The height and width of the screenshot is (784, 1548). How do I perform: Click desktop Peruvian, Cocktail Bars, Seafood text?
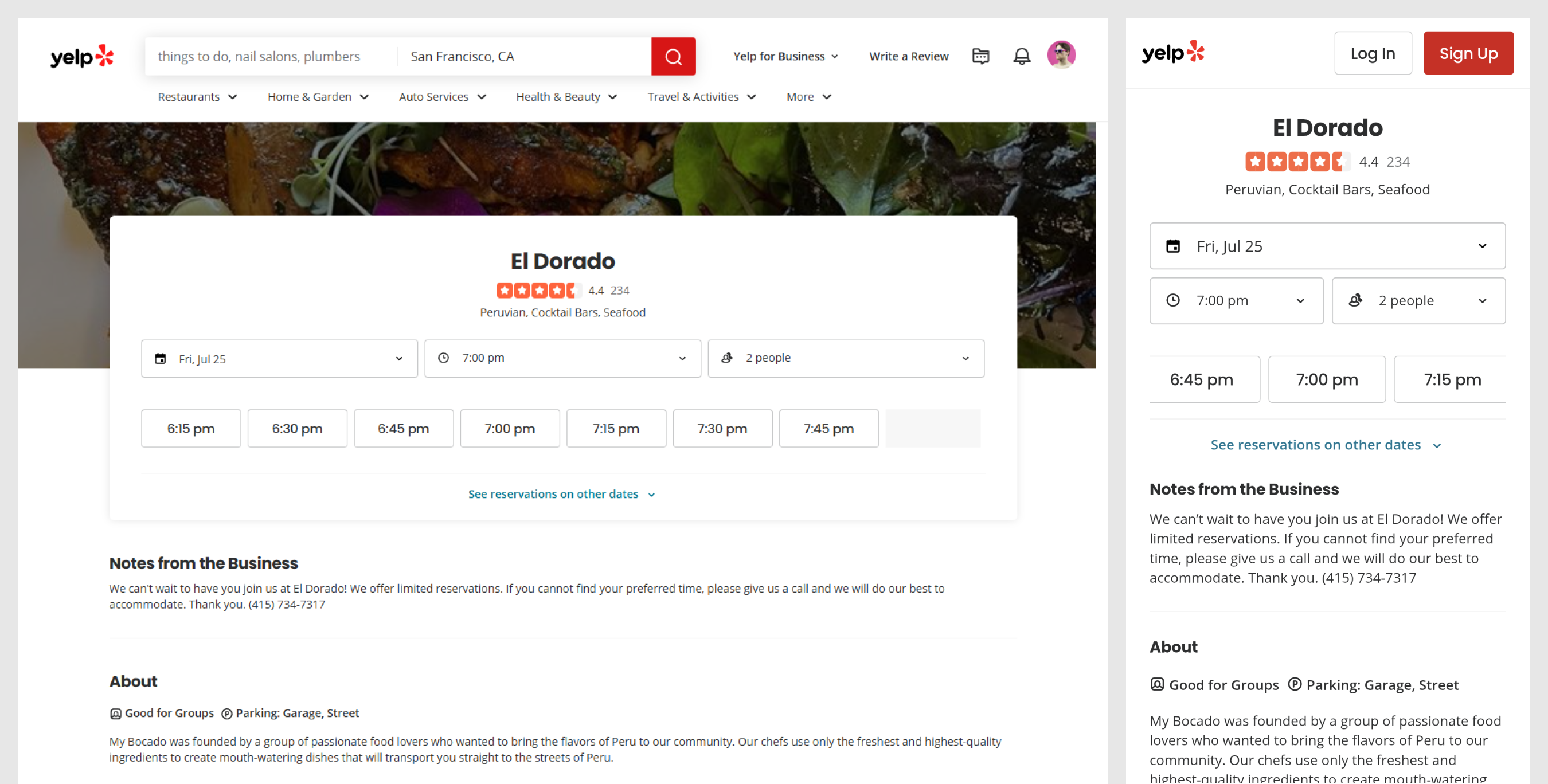(x=562, y=313)
